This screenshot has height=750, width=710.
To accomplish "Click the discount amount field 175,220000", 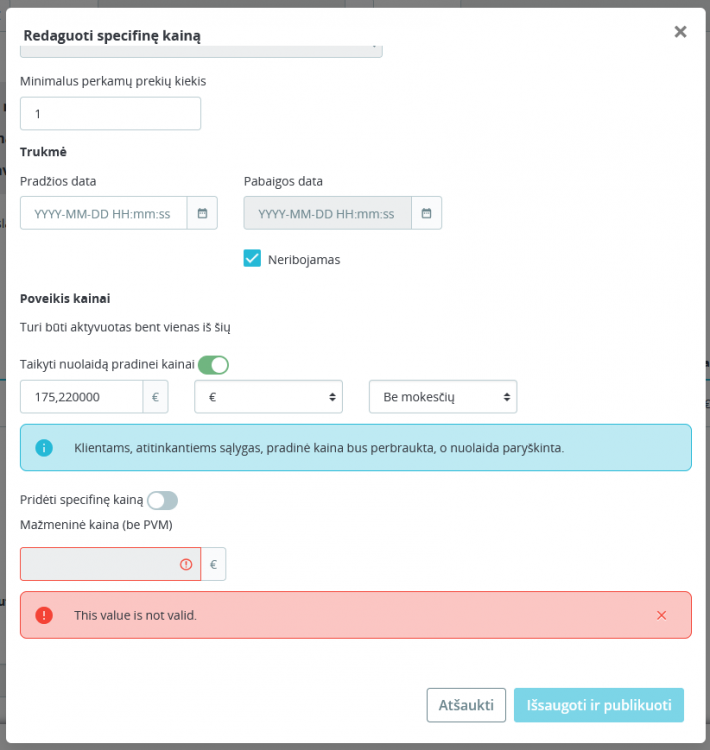I will tap(81, 397).
